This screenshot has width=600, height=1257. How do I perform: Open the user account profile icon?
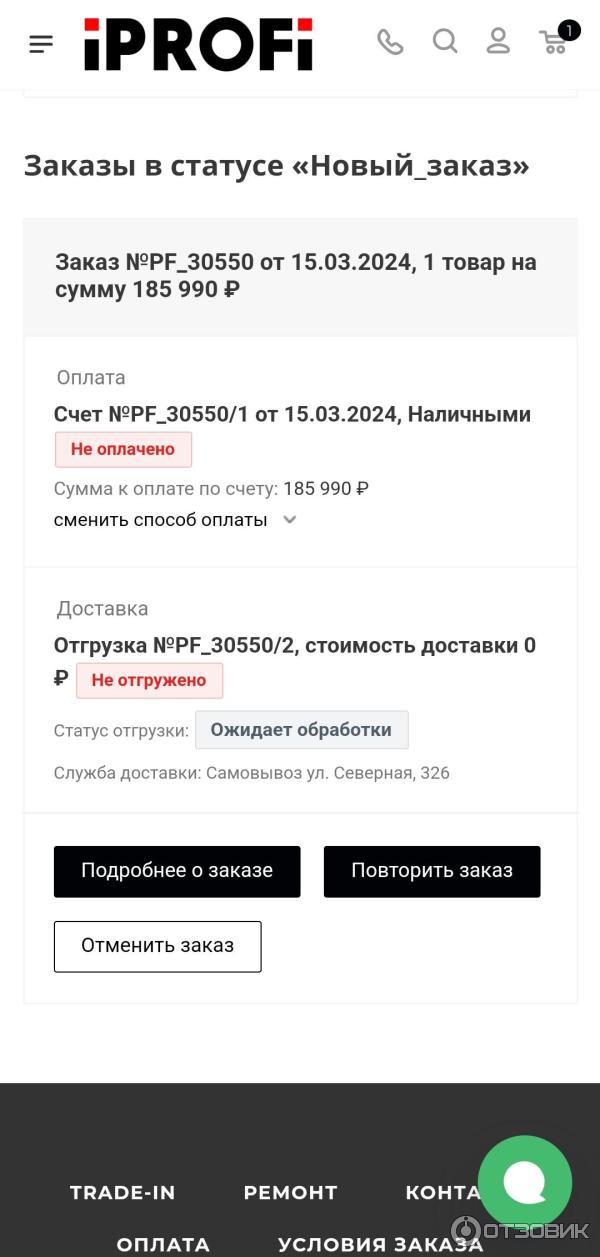pyautogui.click(x=498, y=42)
